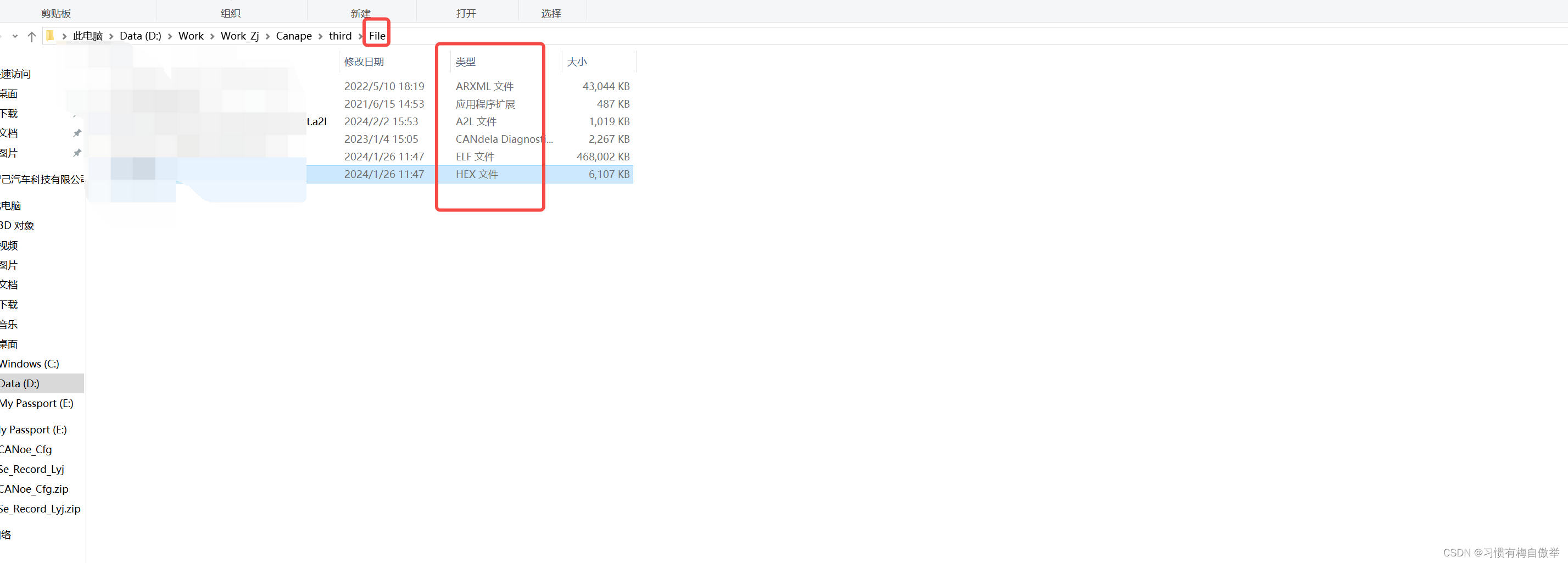
Task: Expand the breadcrumb chevron after Canape
Action: tap(319, 36)
